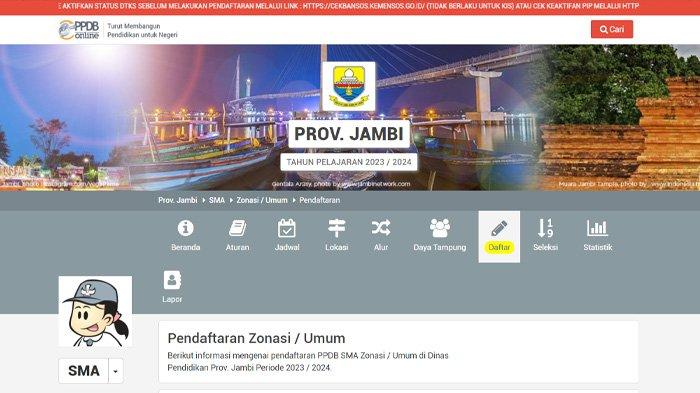The height and width of the screenshot is (393, 700).
Task: Click the red Cari search button
Action: coord(612,29)
